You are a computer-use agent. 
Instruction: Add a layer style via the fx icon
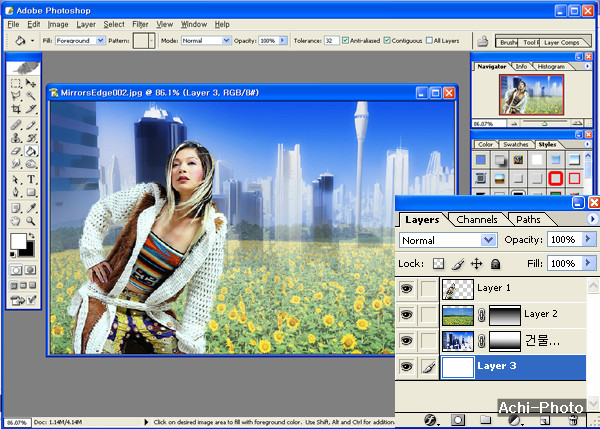432,420
